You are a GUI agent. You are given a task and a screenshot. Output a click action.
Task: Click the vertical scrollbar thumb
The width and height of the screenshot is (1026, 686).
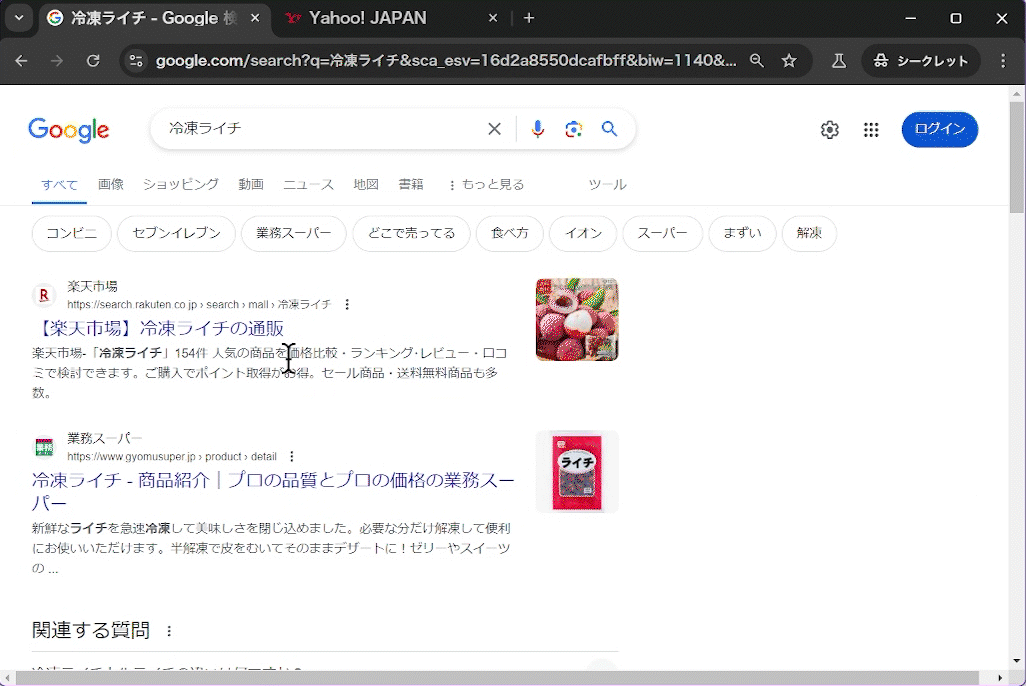[x=1016, y=157]
